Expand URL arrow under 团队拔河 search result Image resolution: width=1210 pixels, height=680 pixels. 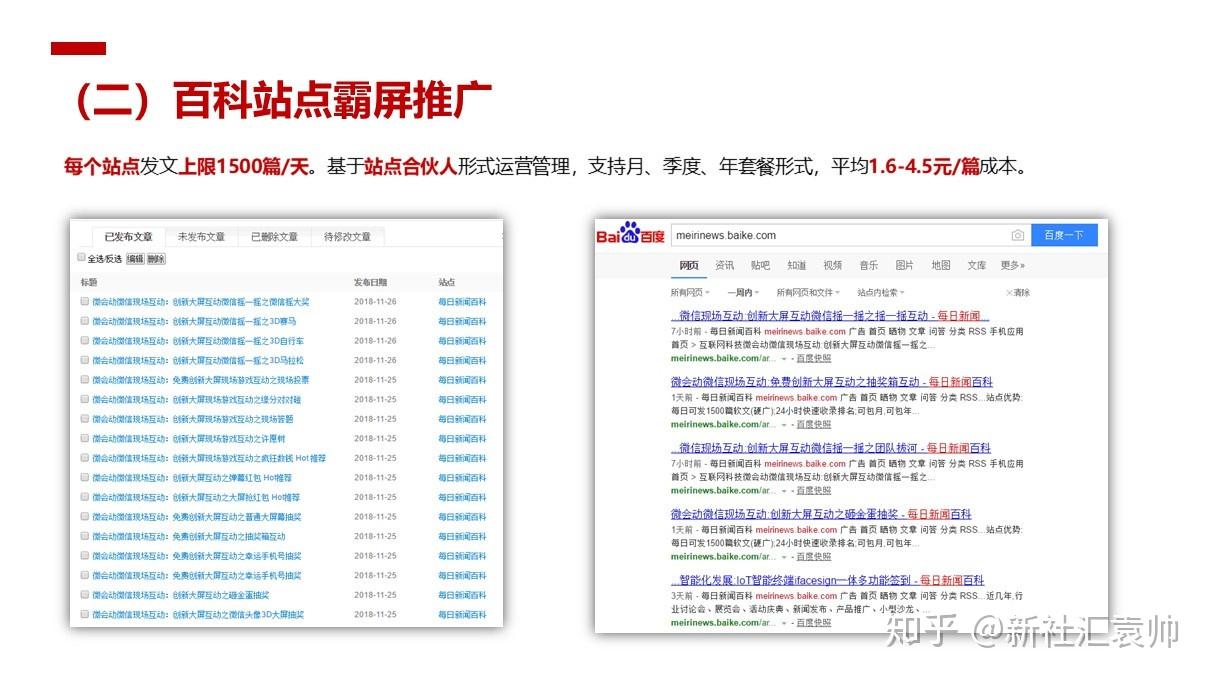[x=784, y=490]
